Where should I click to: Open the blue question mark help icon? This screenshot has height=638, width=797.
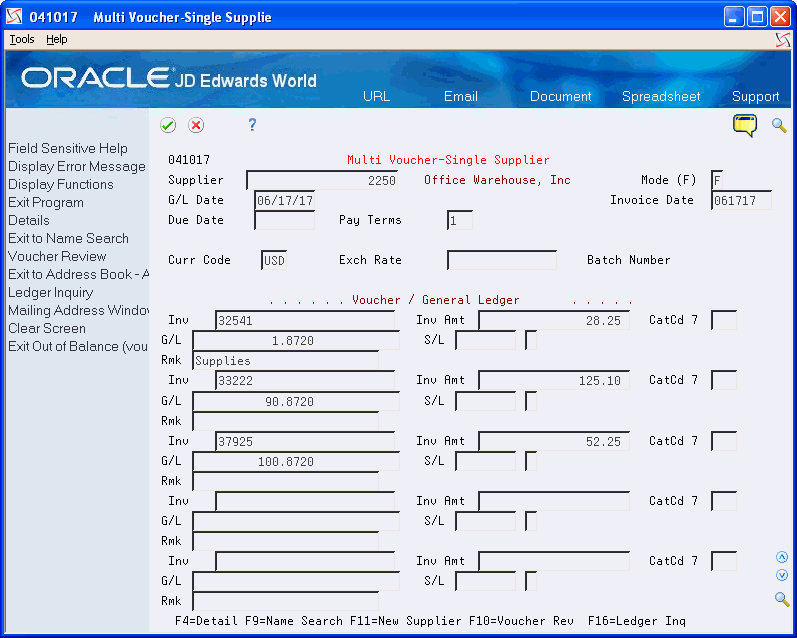point(252,125)
